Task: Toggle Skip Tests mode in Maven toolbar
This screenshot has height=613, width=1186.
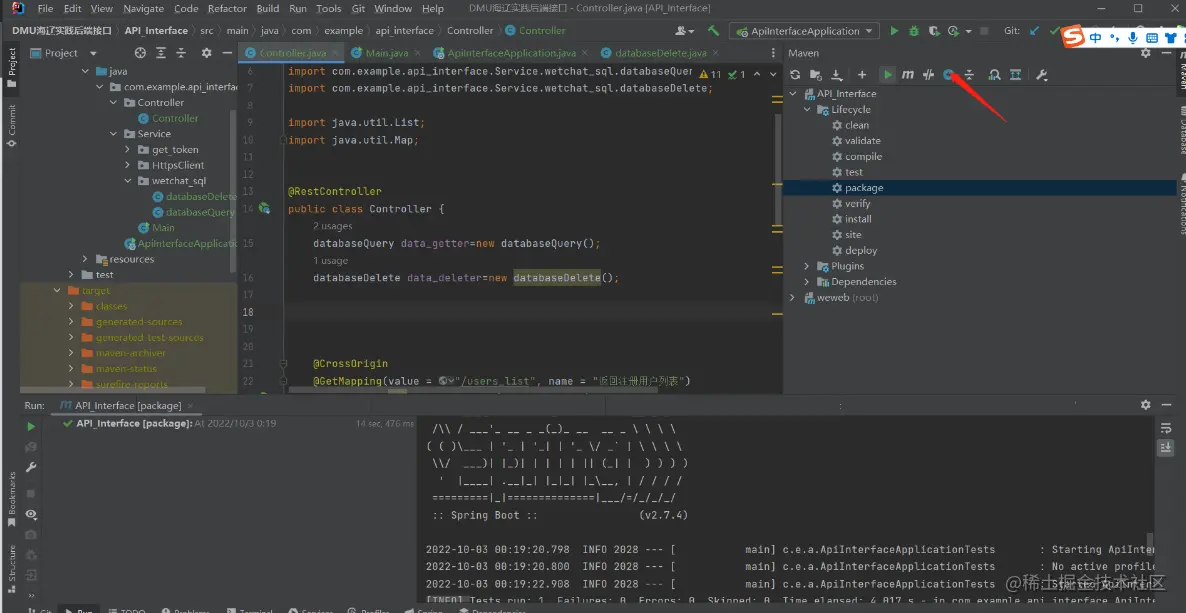Action: (949, 75)
